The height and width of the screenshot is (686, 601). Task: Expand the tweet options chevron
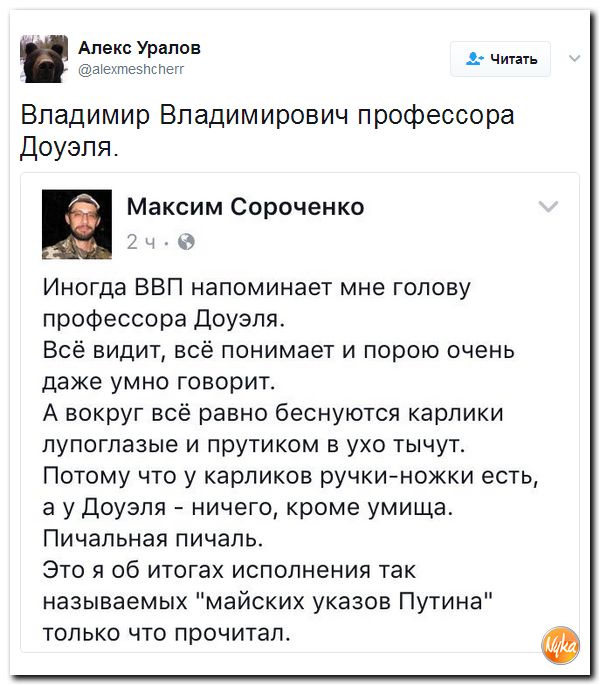[x=574, y=58]
